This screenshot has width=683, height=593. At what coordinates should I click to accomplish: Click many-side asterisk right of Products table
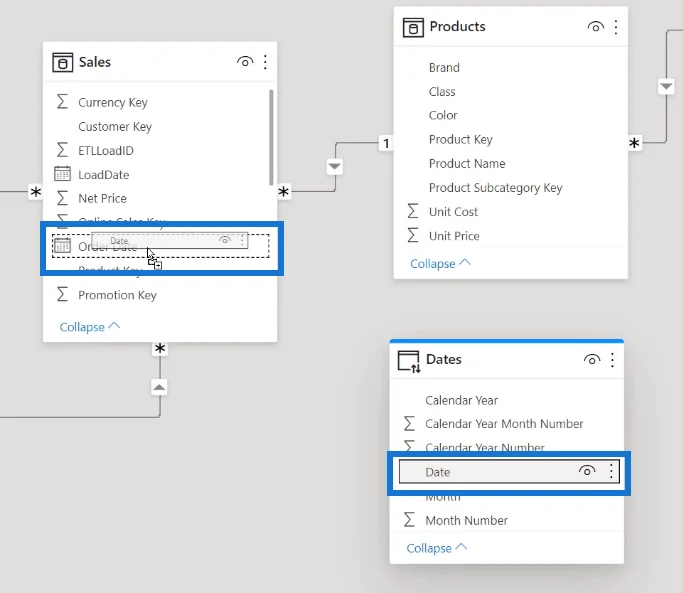coord(634,143)
